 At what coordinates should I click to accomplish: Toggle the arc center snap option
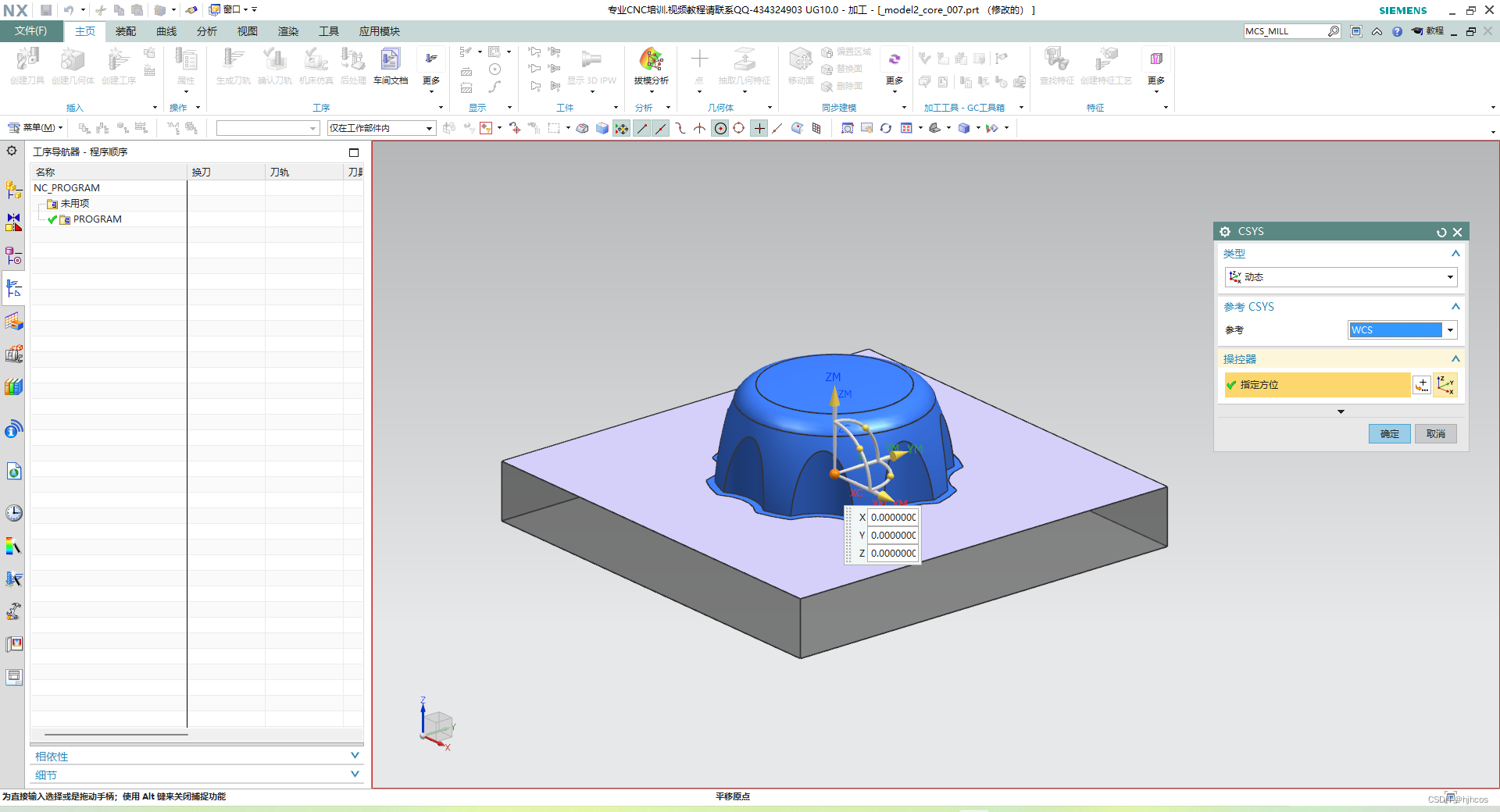(x=720, y=128)
